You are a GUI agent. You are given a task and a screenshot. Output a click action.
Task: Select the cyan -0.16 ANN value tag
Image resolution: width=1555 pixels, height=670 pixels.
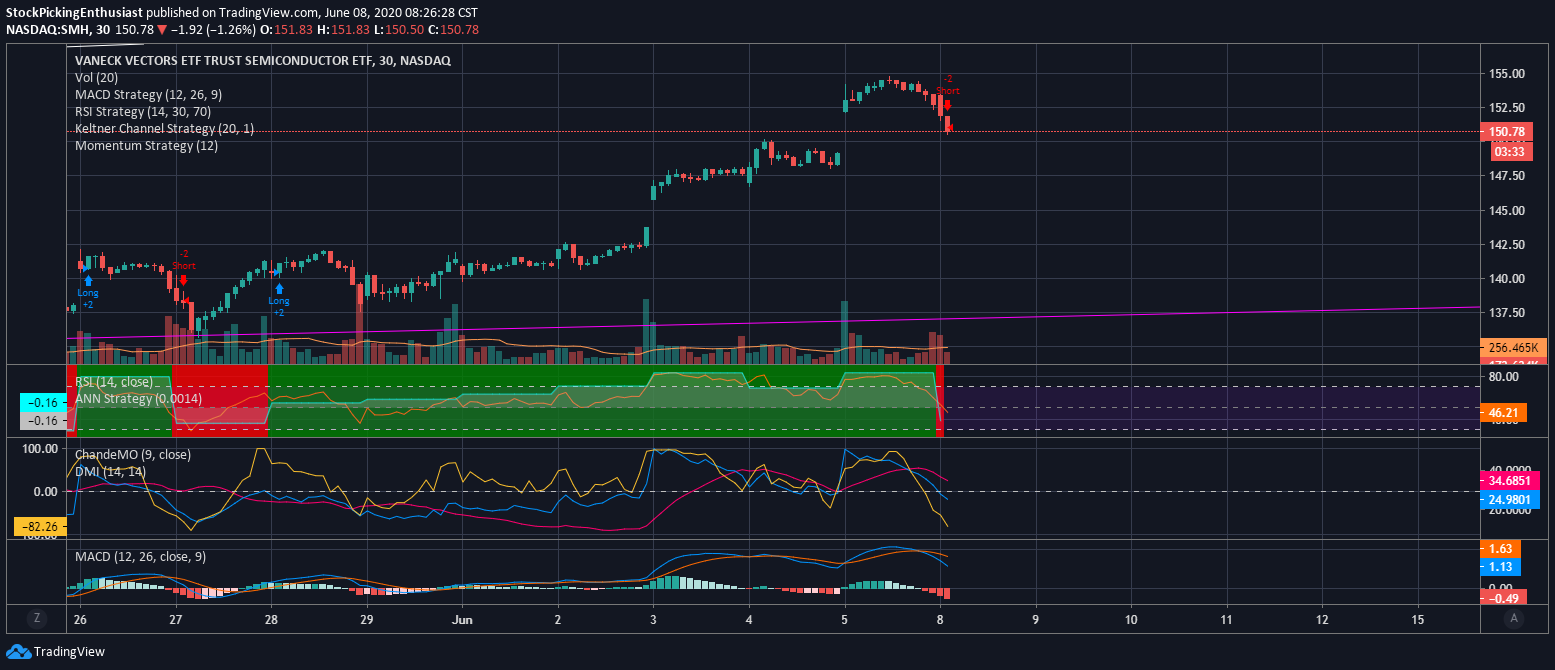(44, 402)
